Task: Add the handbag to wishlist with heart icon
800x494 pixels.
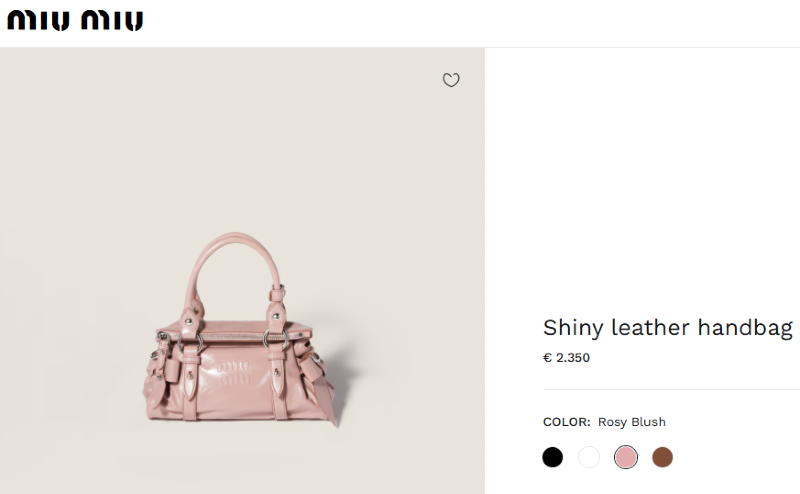Action: pyautogui.click(x=451, y=80)
